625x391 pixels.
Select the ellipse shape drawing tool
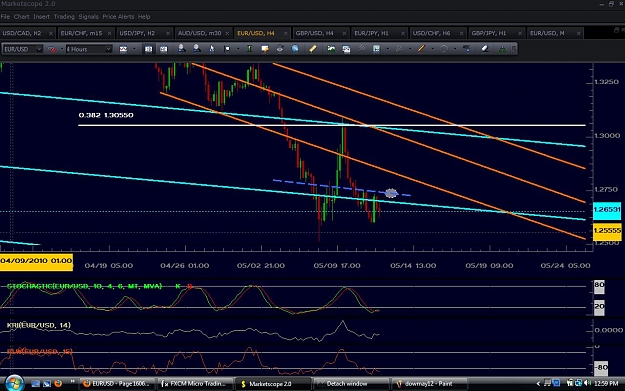point(444,49)
